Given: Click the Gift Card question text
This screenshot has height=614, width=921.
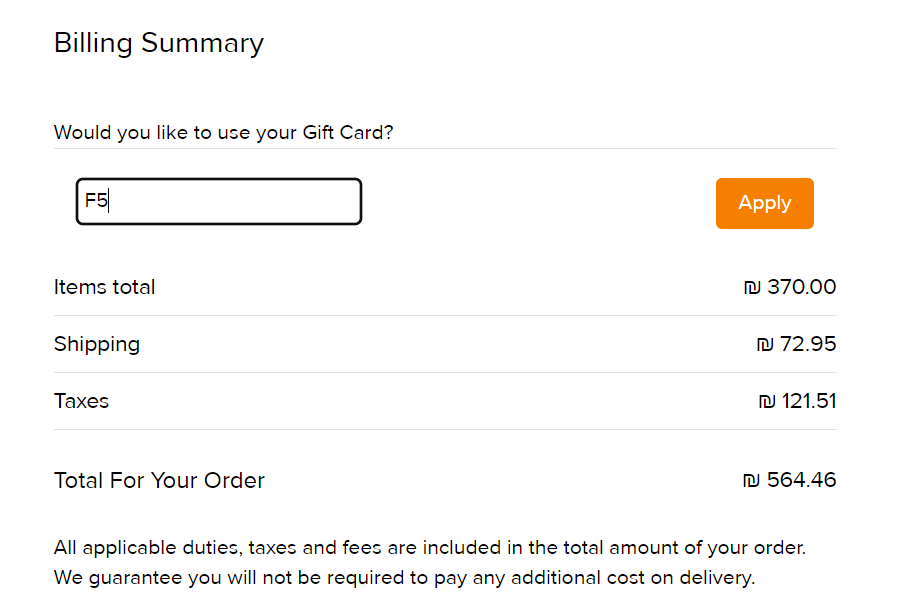Looking at the screenshot, I should (x=222, y=132).
